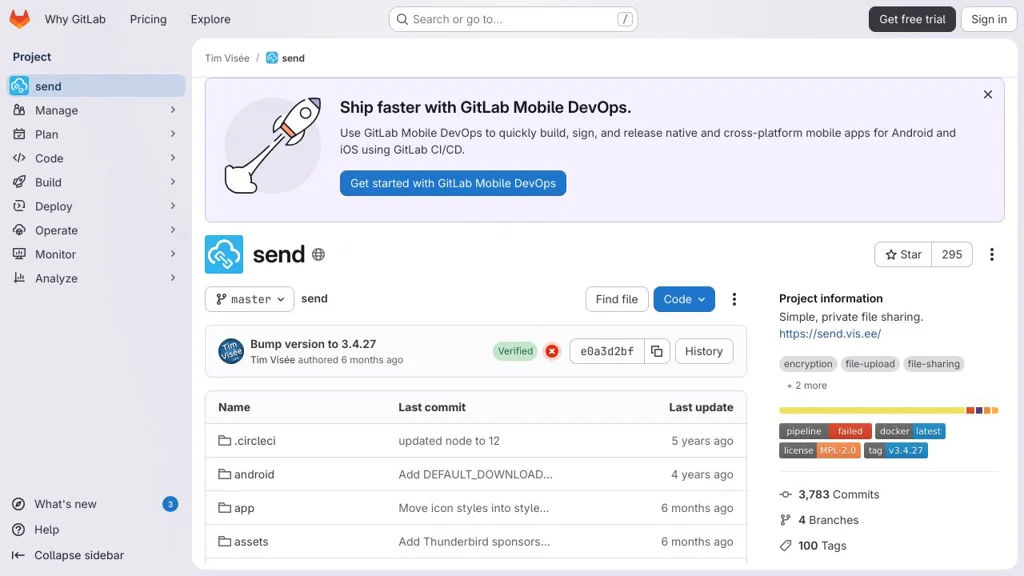The height and width of the screenshot is (576, 1024).
Task: Open the blue Code dropdown button
Action: click(684, 299)
